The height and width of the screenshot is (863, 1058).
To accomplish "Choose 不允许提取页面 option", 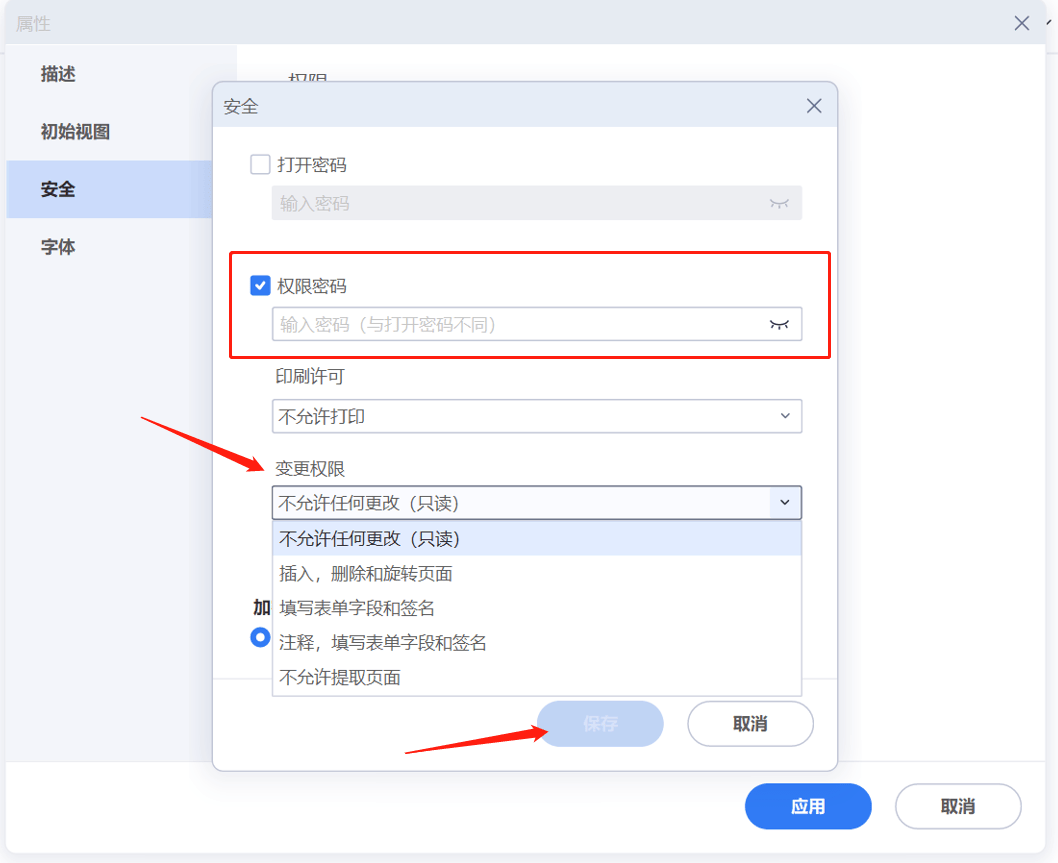I will pyautogui.click(x=536, y=677).
